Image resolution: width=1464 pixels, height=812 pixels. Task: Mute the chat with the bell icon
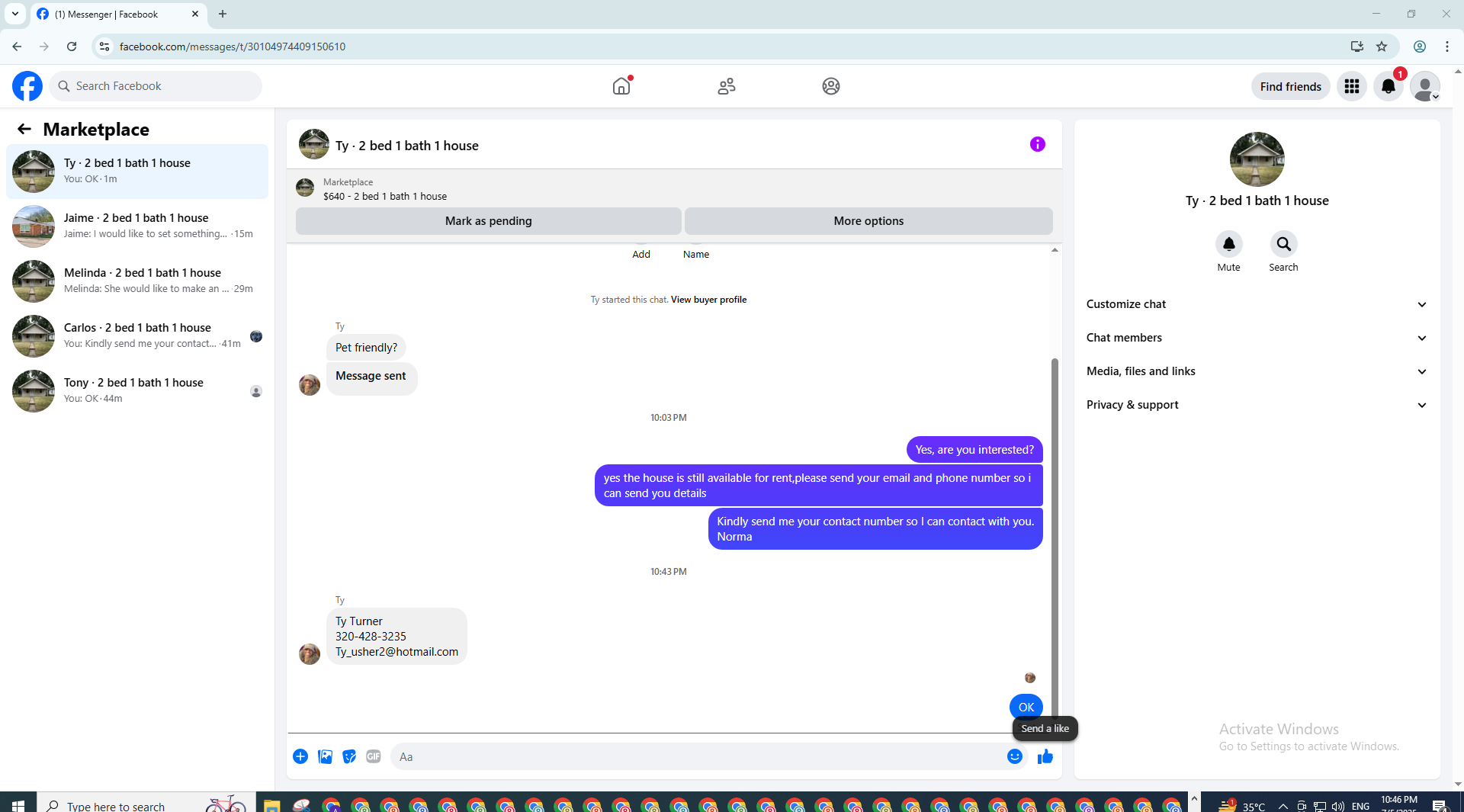[x=1228, y=244]
